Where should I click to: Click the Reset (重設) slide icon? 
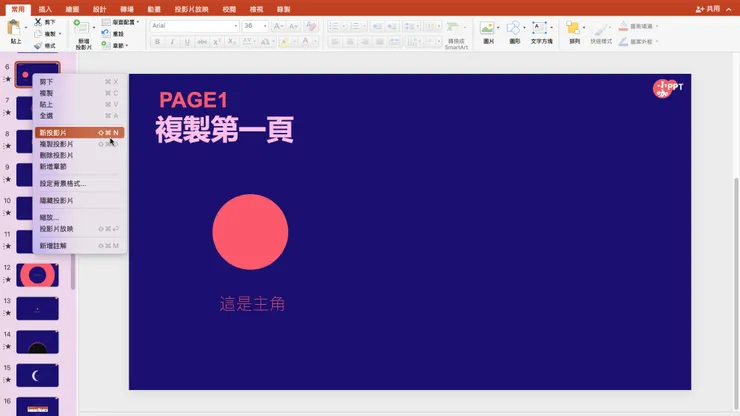click(x=106, y=34)
